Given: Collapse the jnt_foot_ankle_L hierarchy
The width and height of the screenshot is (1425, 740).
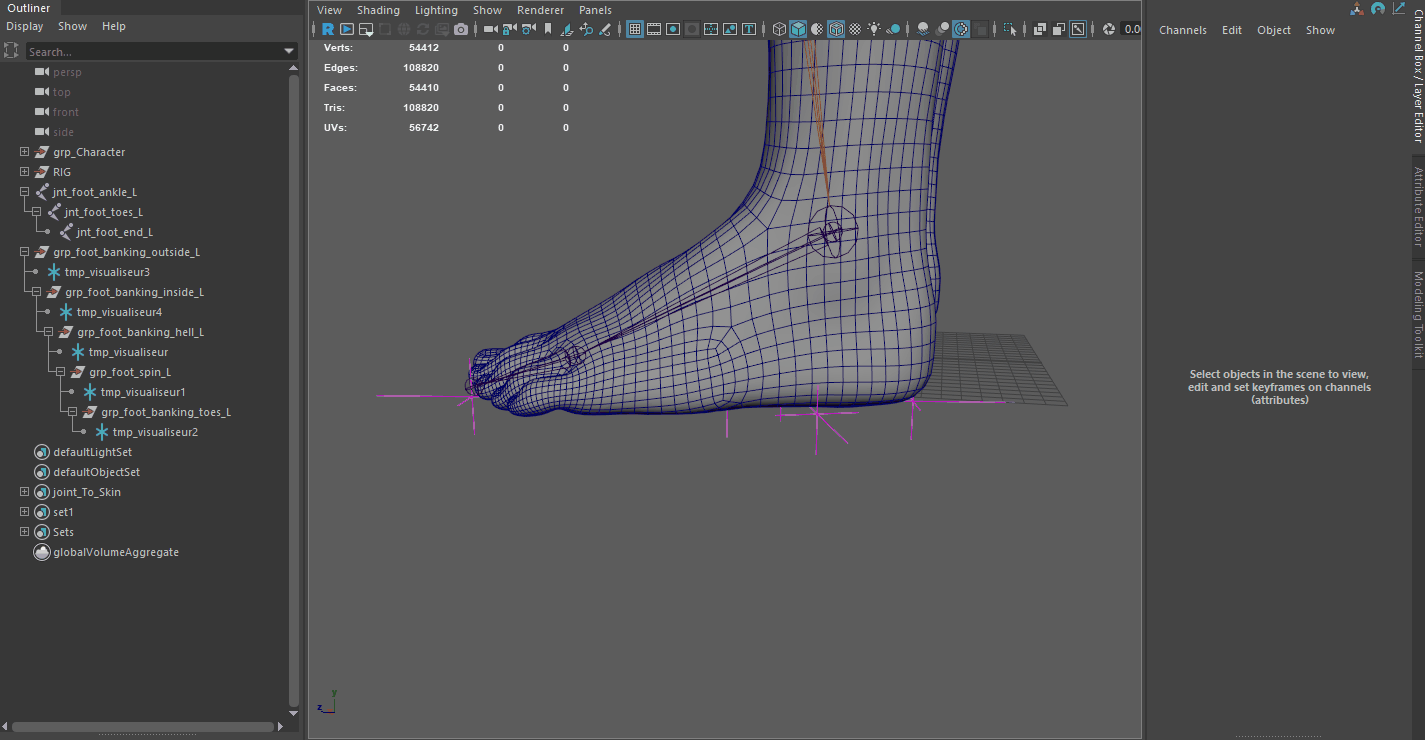Looking at the screenshot, I should [24, 191].
